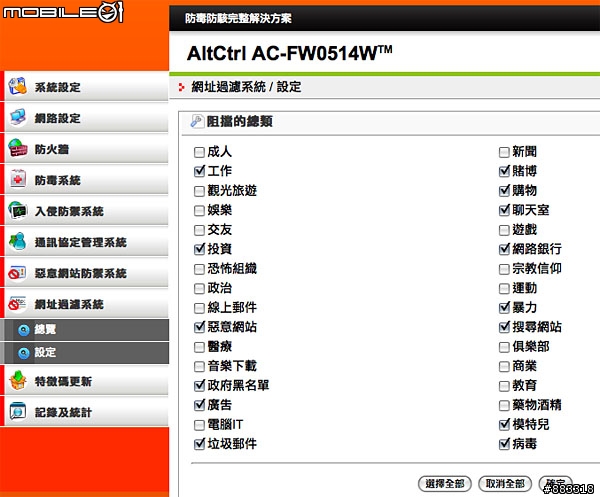Click the 確定 confirm button
Viewport: 600px width, 497px height.
pyautogui.click(x=555, y=484)
